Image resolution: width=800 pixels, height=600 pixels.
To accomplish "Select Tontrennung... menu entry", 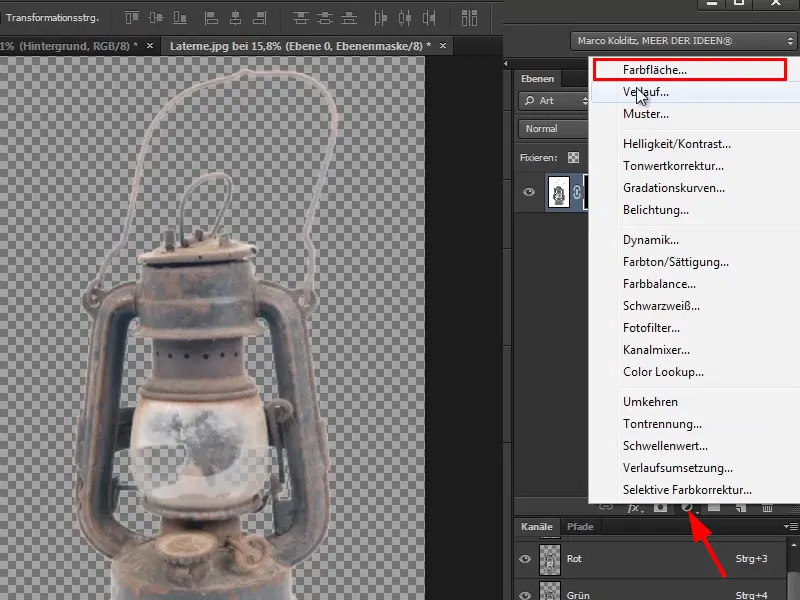I will [695, 423].
